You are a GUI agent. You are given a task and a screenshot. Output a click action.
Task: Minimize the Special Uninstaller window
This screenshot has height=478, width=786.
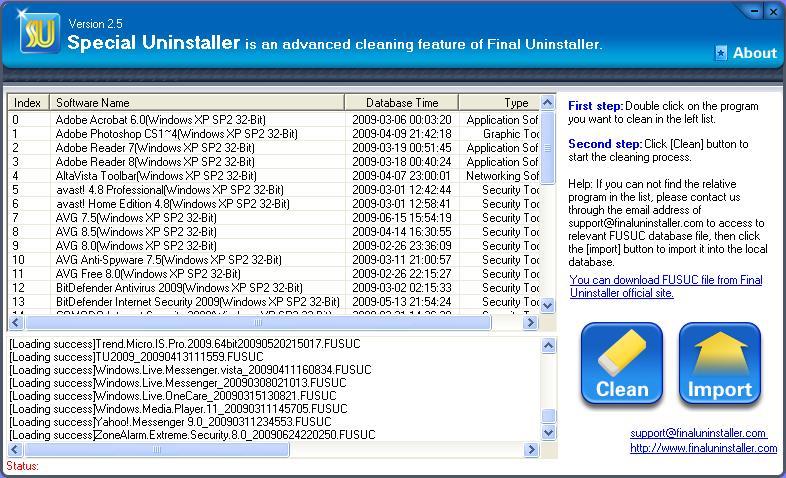[754, 12]
